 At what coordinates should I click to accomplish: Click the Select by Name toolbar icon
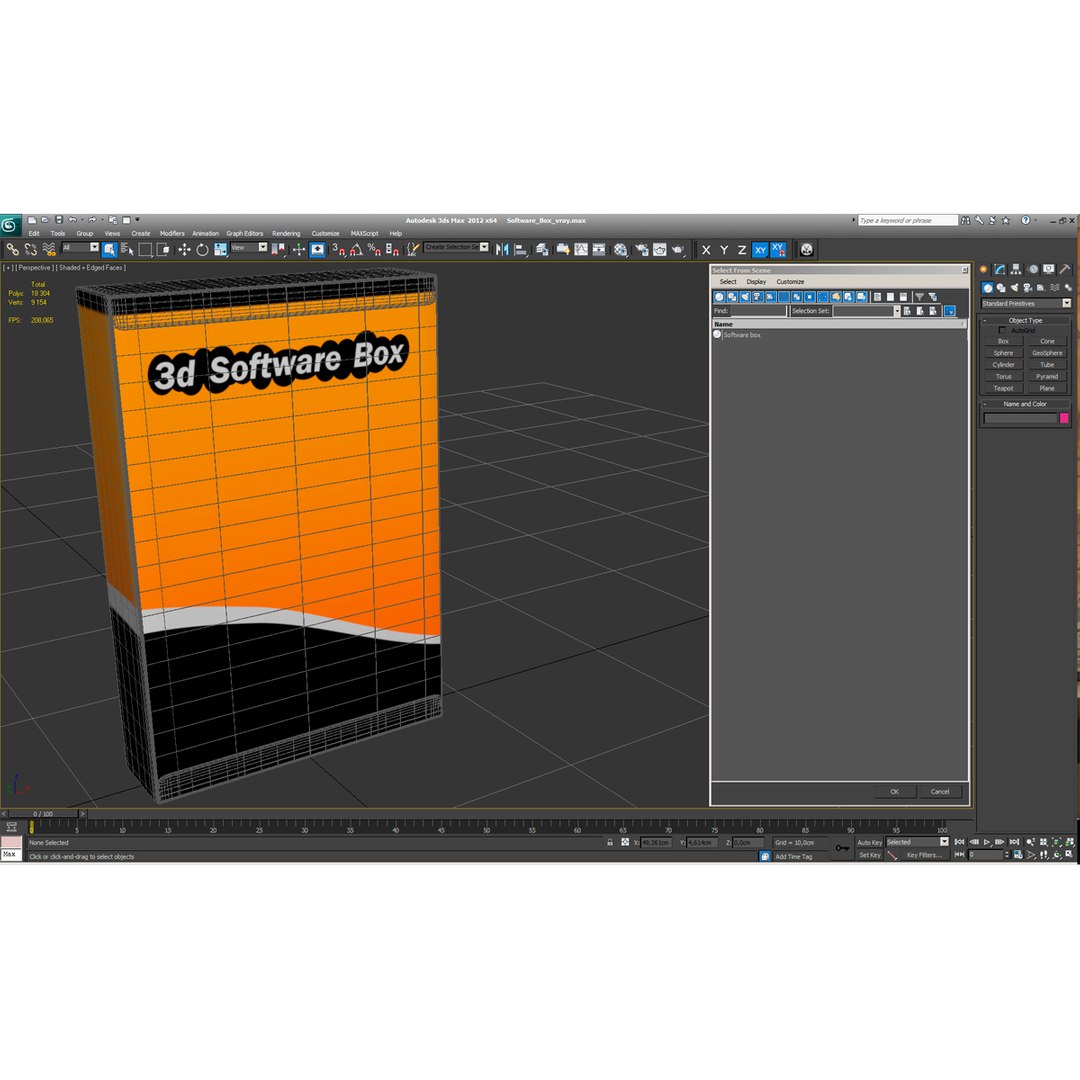point(127,250)
